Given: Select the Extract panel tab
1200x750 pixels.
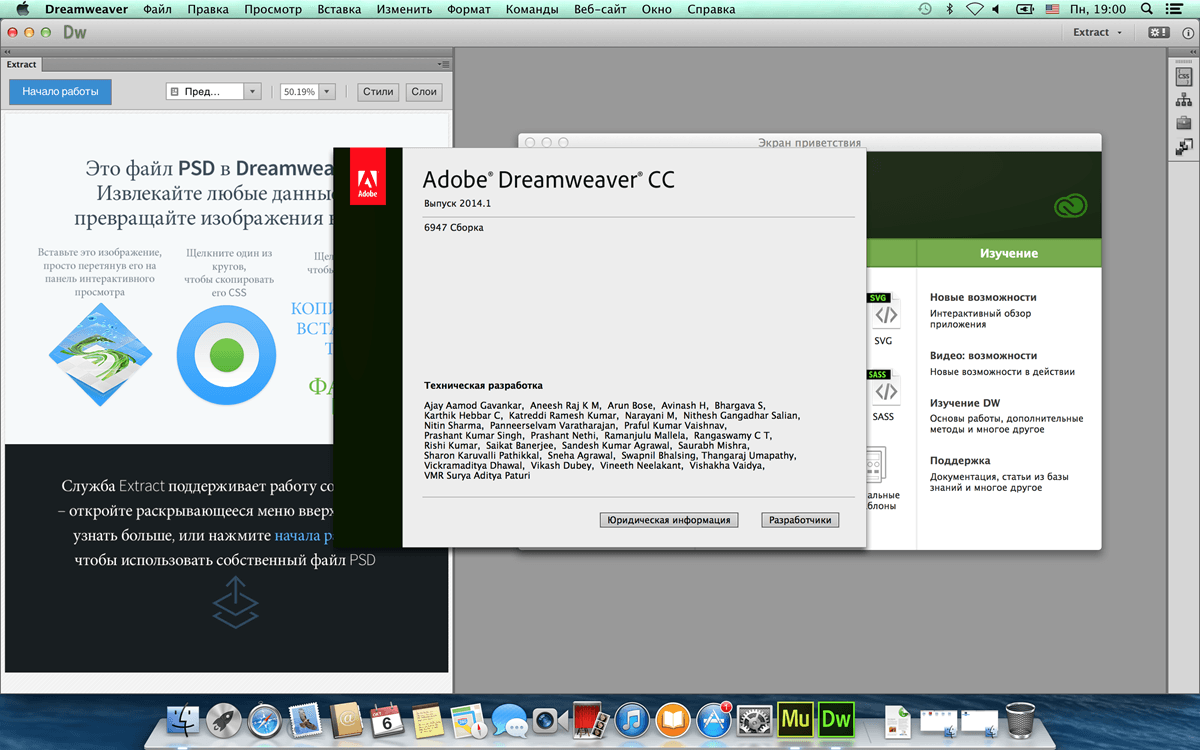Looking at the screenshot, I should point(22,64).
